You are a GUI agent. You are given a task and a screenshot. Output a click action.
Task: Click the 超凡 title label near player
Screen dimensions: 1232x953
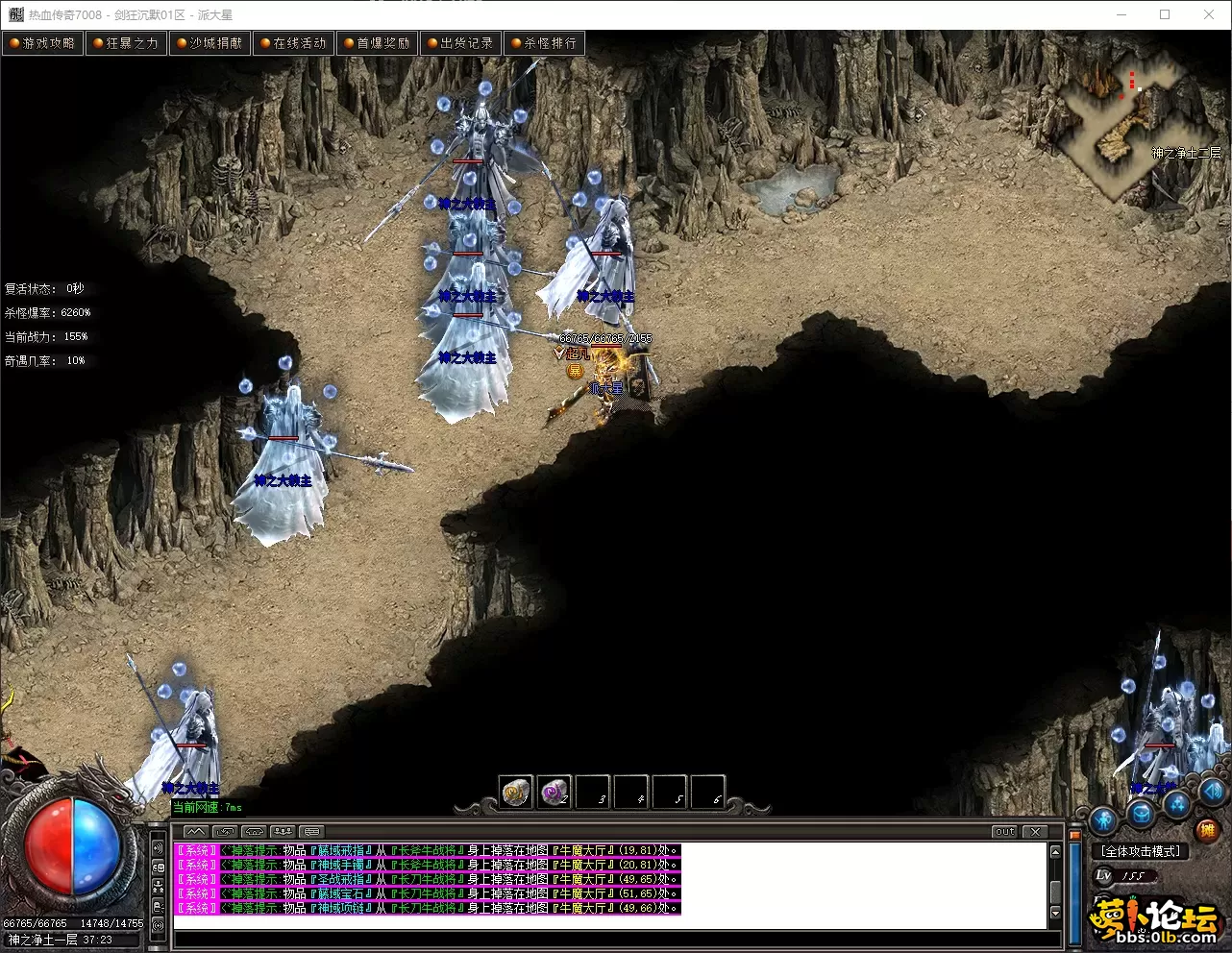[x=578, y=354]
